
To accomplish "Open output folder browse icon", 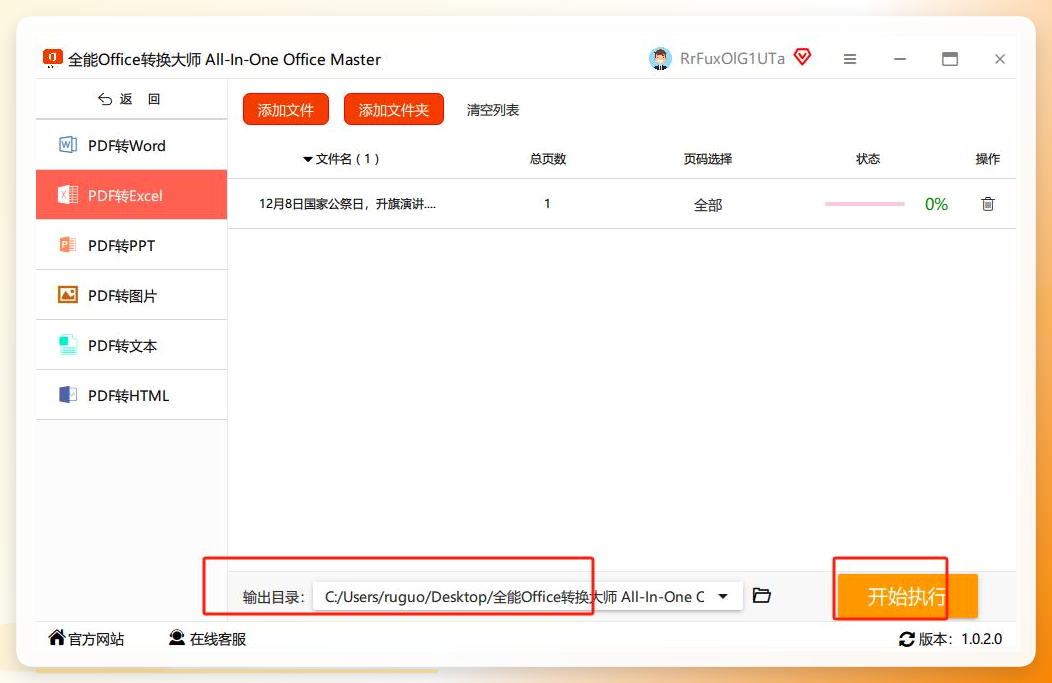I will point(761,595).
